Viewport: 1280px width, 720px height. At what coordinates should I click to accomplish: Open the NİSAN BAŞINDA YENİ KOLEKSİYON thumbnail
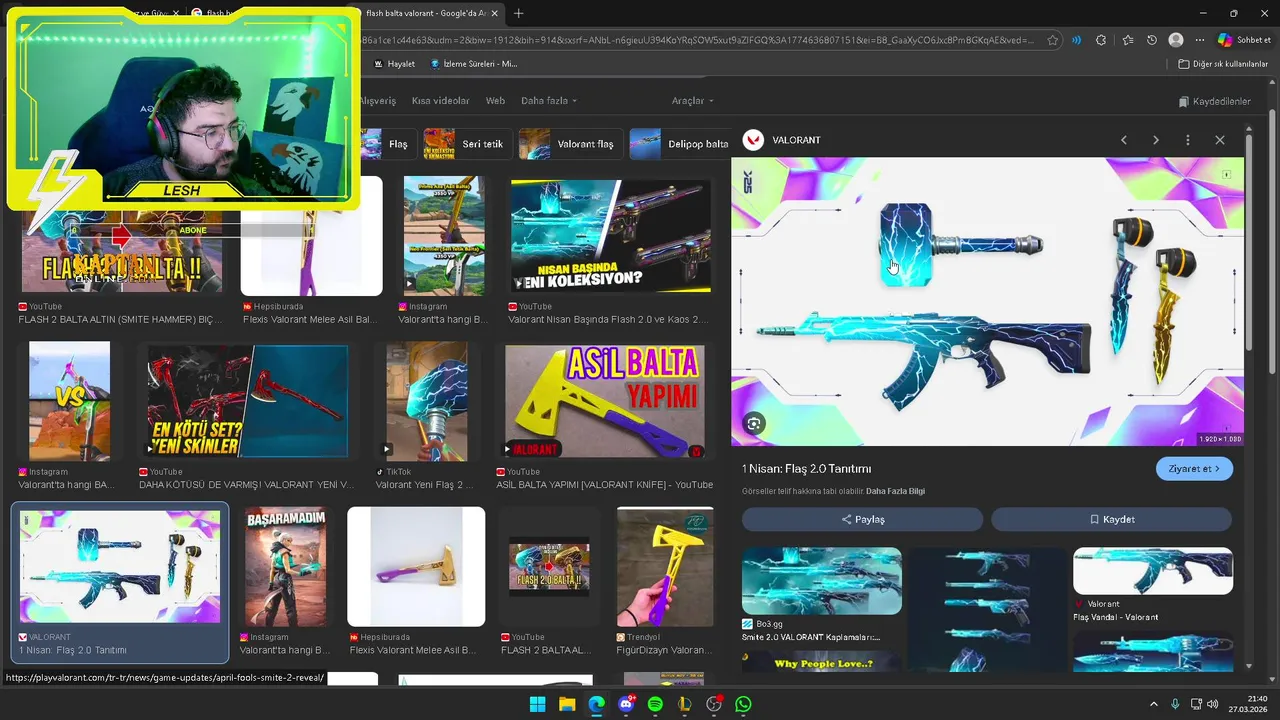[611, 237]
